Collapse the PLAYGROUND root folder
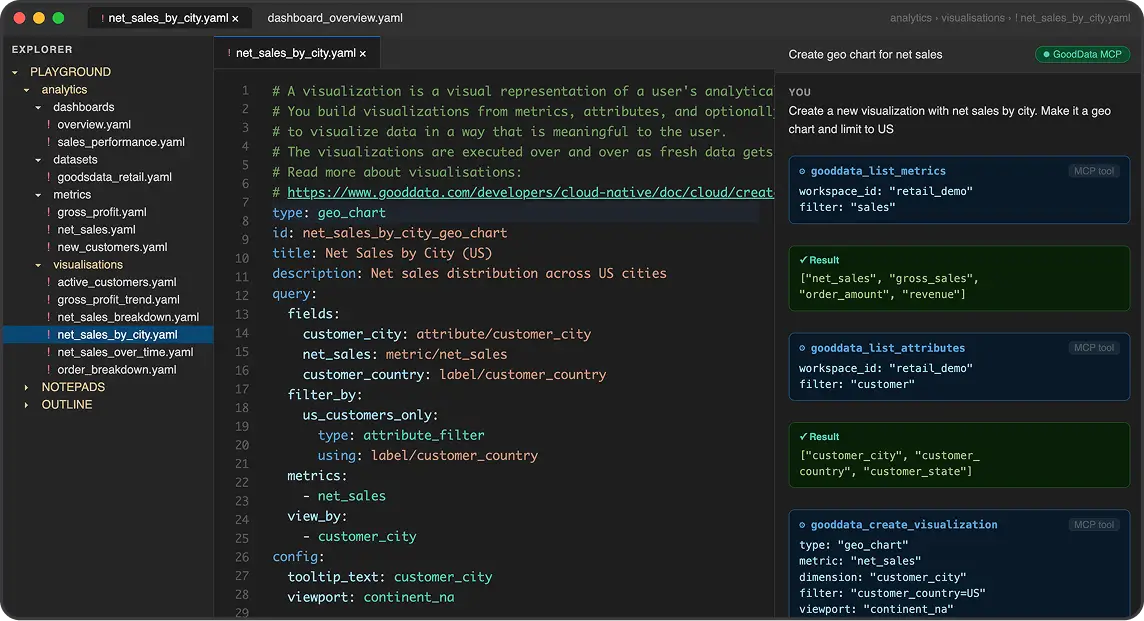Viewport: 1144px width, 621px height. 15,72
